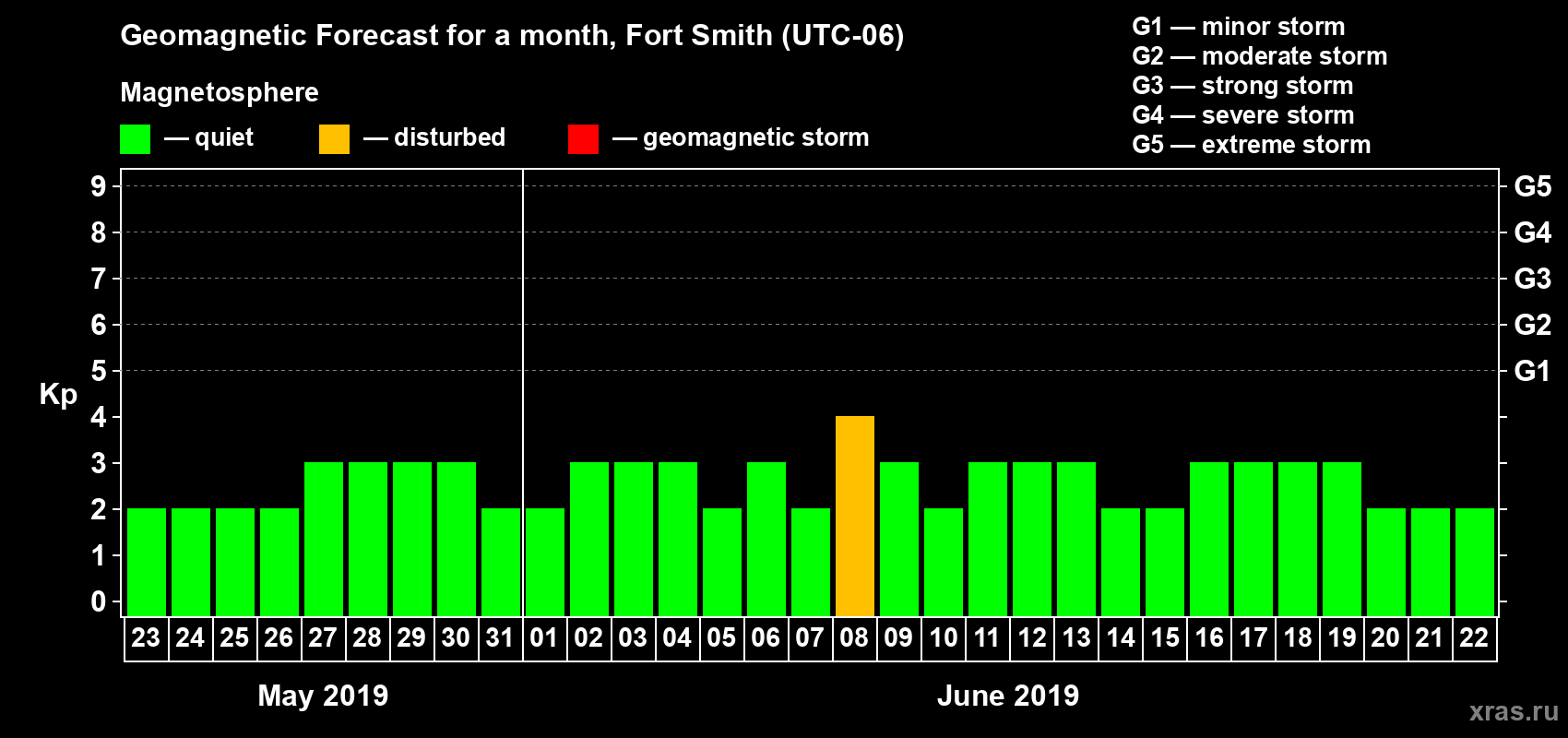Viewport: 1568px width, 738px height.
Task: Click the 'G1 — minor storm' legend line
Action: click(1239, 27)
